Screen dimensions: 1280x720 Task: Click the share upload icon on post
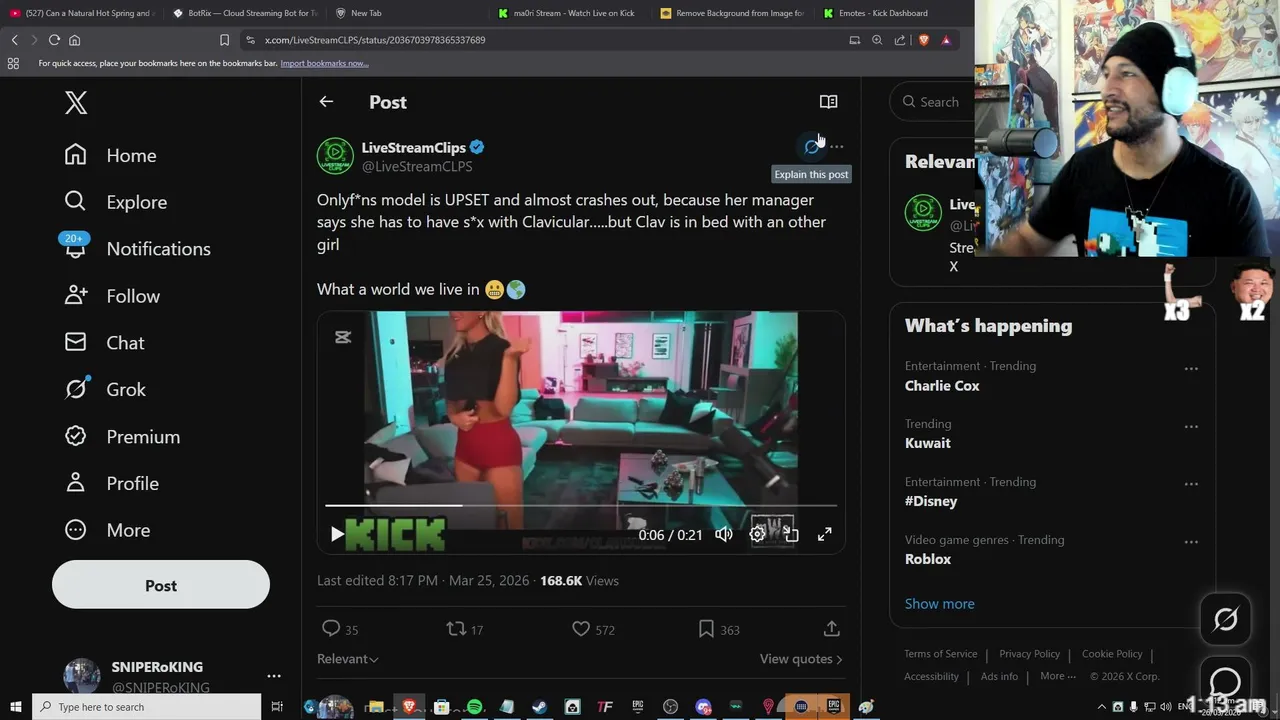coord(831,628)
